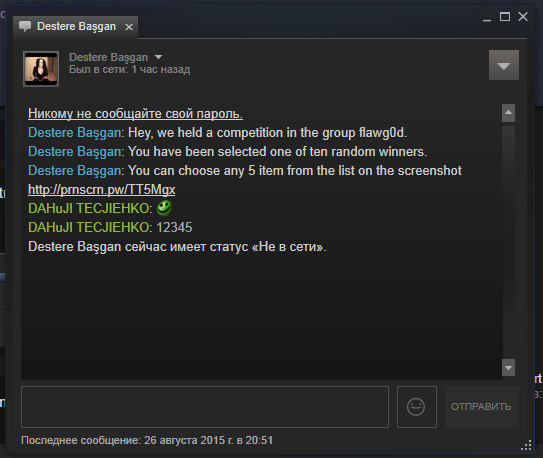Viewport: 543px width, 458px height.
Task: Click the ОТПРАВИТЬ send button
Action: (x=481, y=407)
